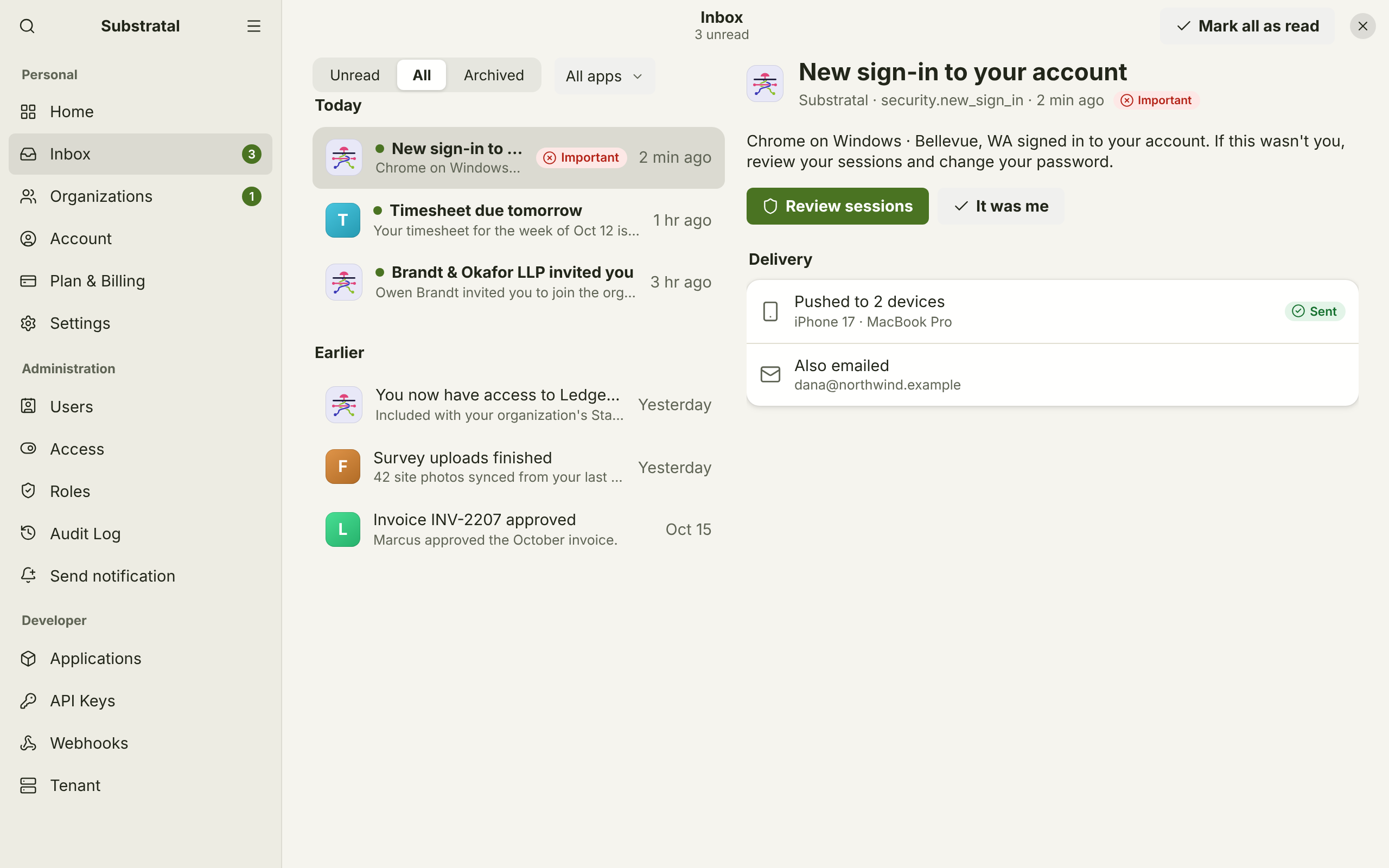This screenshot has width=1389, height=868.
Task: Open Invoice INV-2207 approved notification
Action: click(518, 529)
